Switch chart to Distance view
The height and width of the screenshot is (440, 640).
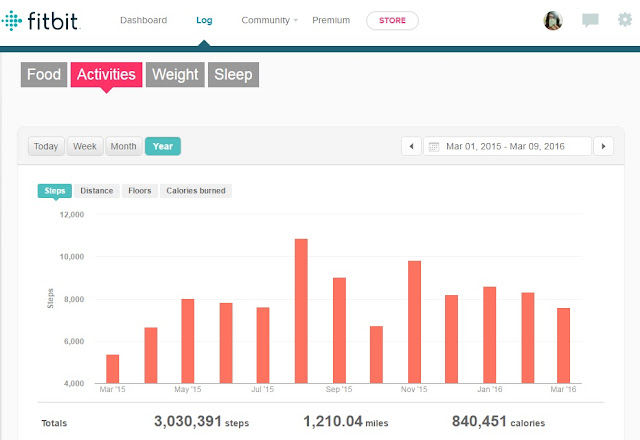click(96, 190)
